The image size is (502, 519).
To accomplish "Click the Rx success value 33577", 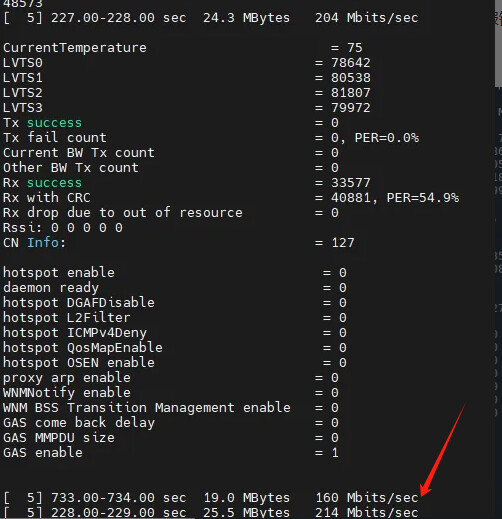I will coord(351,183).
